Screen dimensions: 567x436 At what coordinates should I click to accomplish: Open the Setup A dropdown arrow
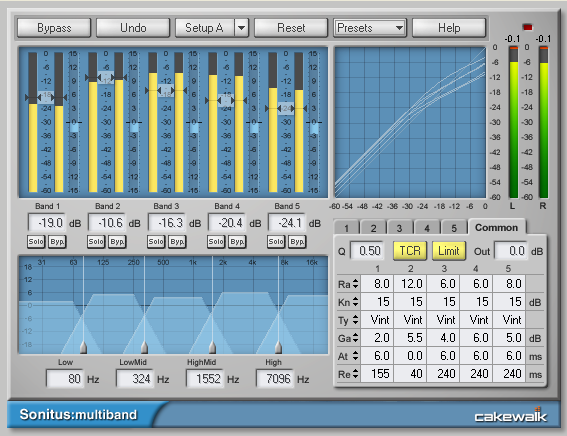click(x=242, y=28)
